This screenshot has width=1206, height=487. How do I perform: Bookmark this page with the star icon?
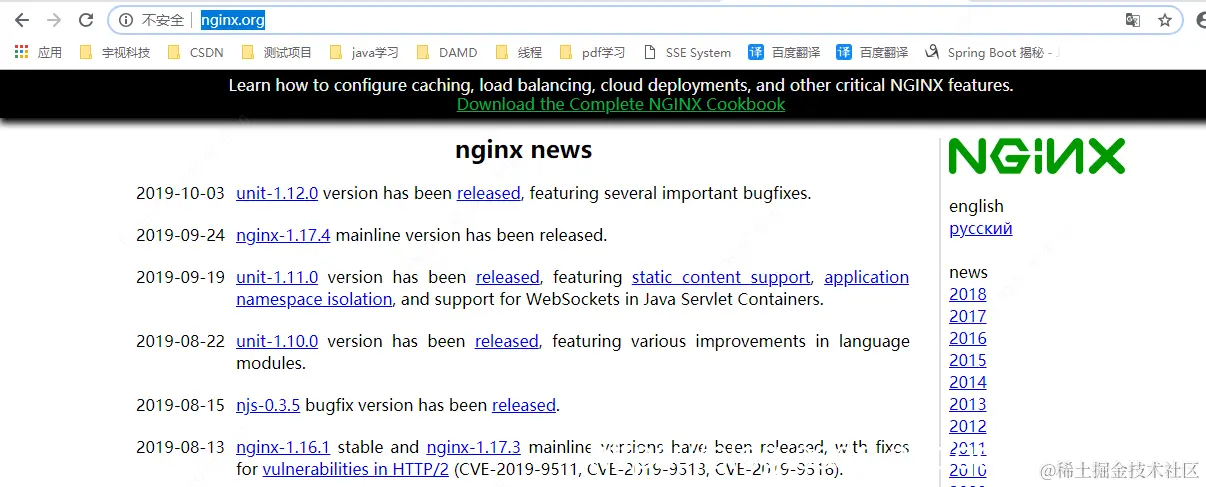click(1165, 20)
